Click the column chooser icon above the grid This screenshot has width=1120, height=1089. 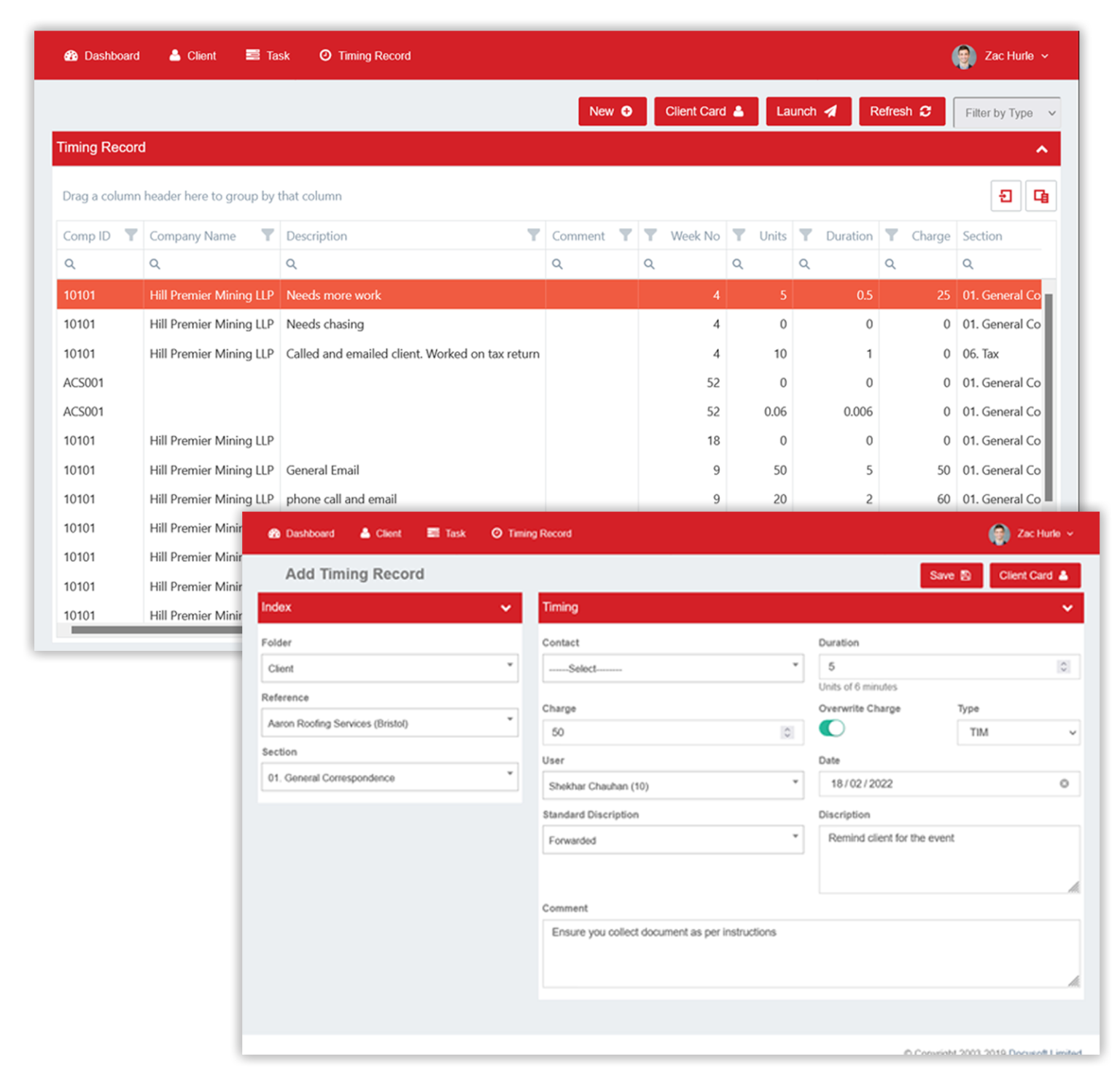[x=1041, y=196]
